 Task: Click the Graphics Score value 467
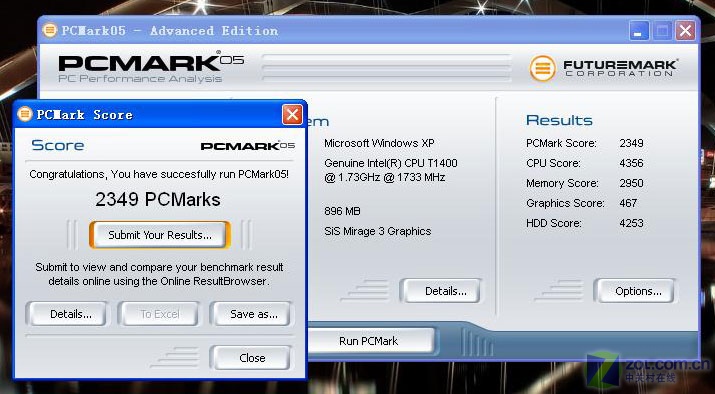click(628, 203)
